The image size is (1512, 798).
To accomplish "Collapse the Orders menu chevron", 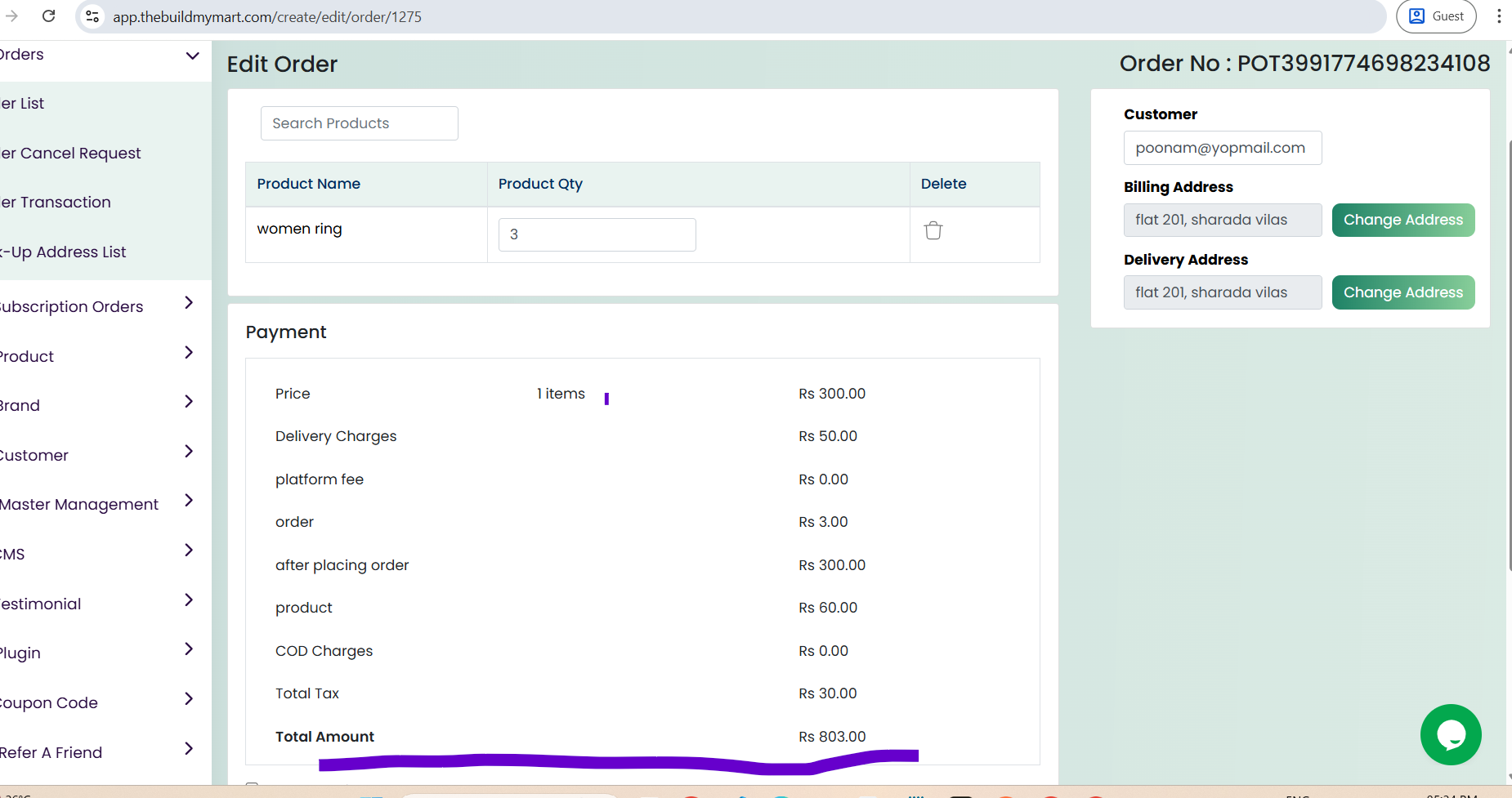I will coord(193,56).
